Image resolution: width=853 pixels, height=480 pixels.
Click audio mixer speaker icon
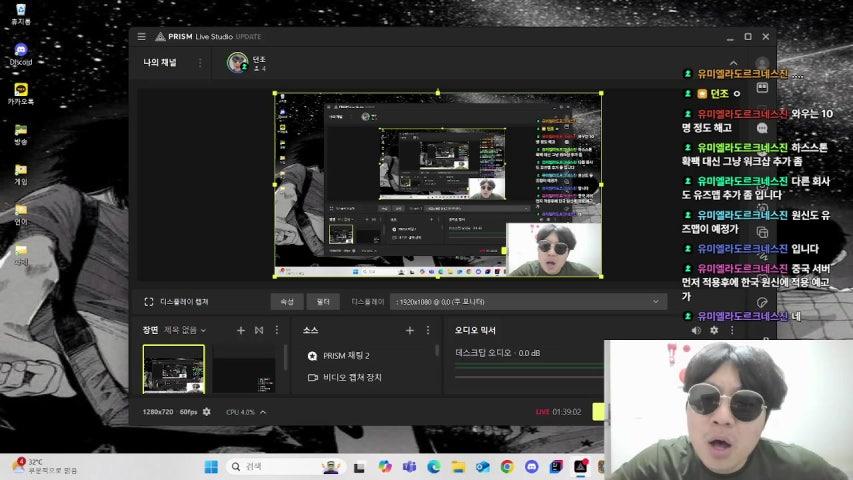coord(696,330)
